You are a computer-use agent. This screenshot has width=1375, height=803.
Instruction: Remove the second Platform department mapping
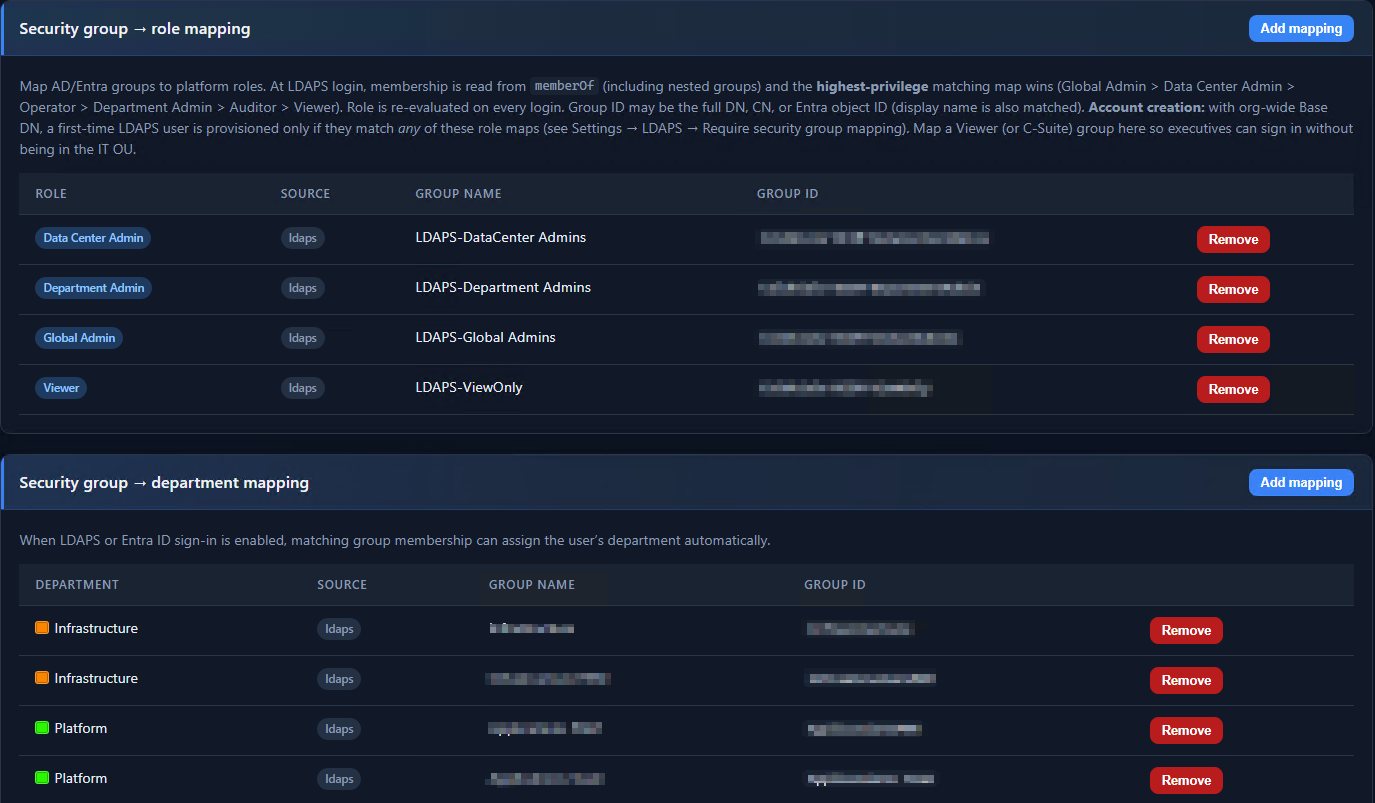pyautogui.click(x=1186, y=780)
